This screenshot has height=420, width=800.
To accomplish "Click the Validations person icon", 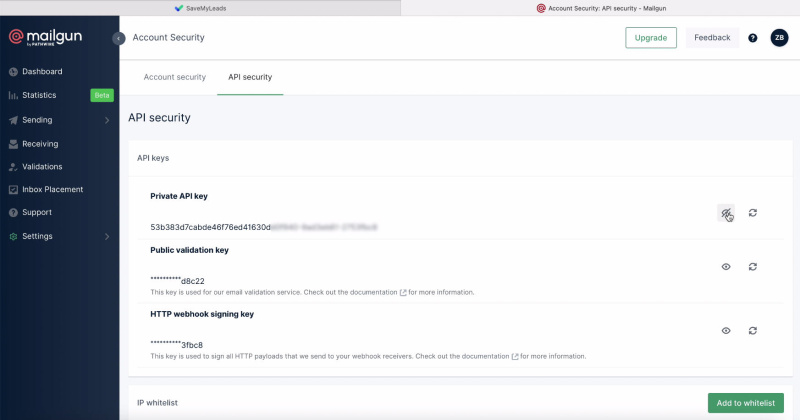I will click(x=13, y=167).
